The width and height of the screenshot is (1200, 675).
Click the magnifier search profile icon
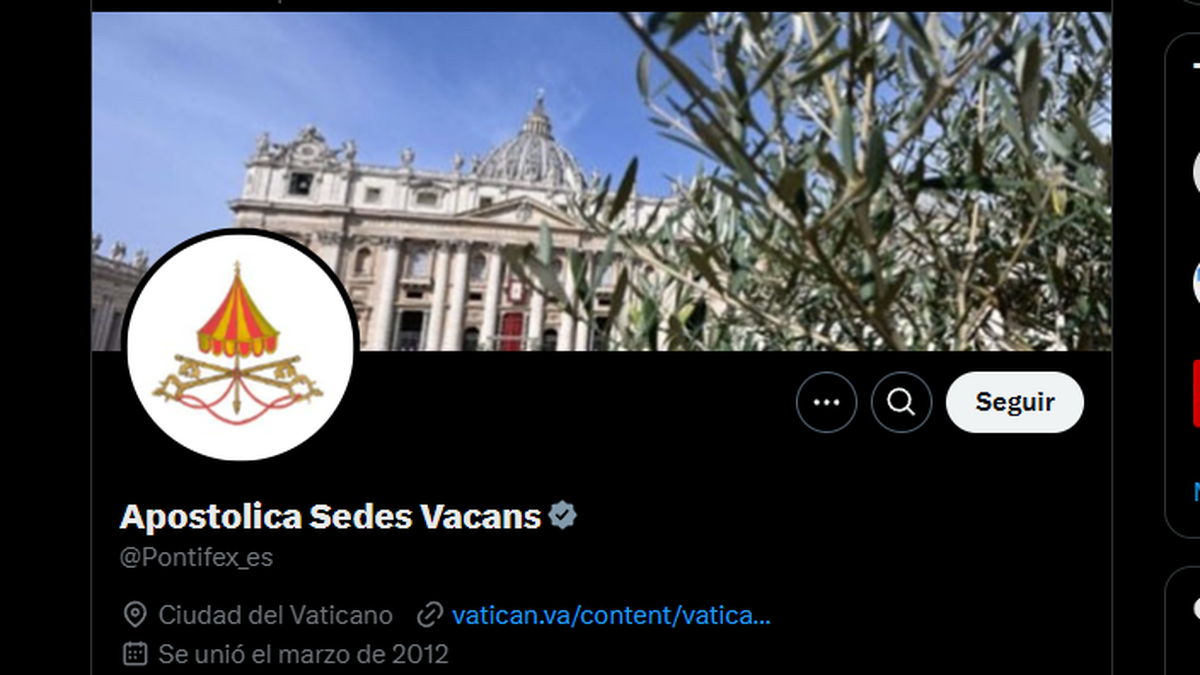click(x=901, y=402)
